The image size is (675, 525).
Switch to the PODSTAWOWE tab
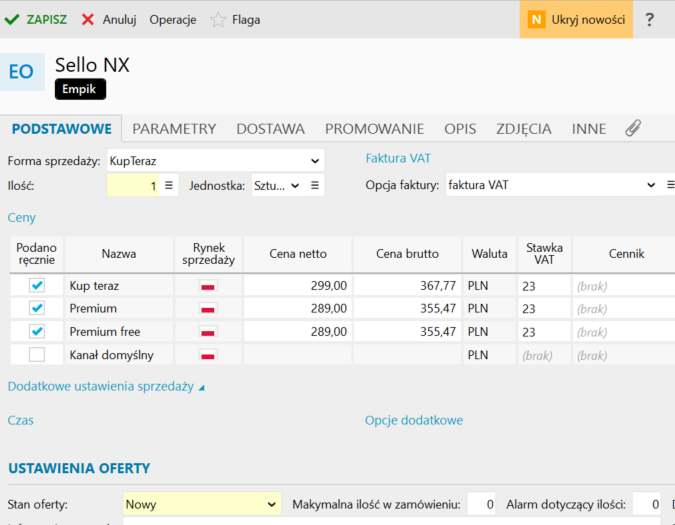[x=62, y=129]
